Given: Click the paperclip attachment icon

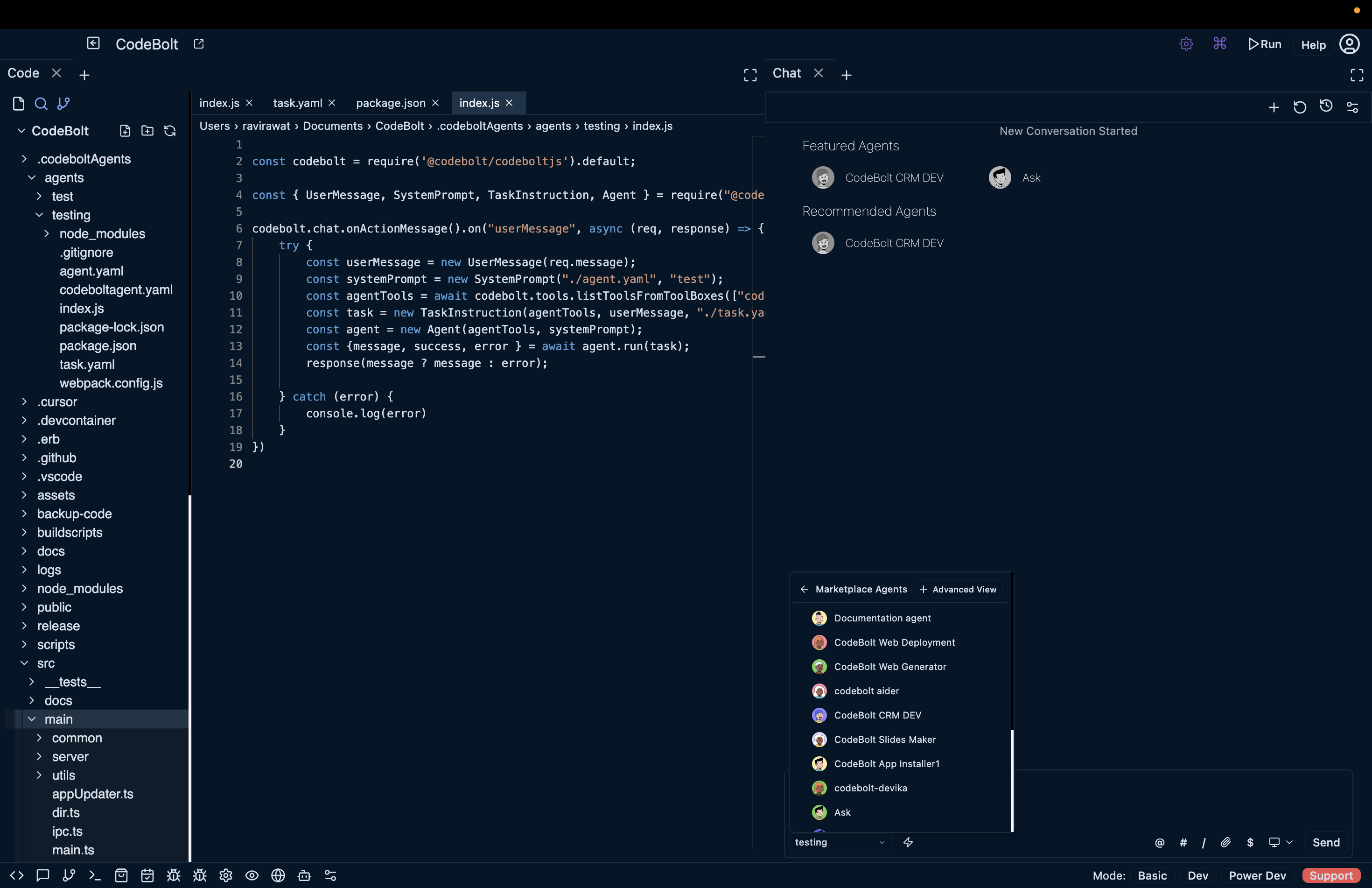Looking at the screenshot, I should point(1225,842).
